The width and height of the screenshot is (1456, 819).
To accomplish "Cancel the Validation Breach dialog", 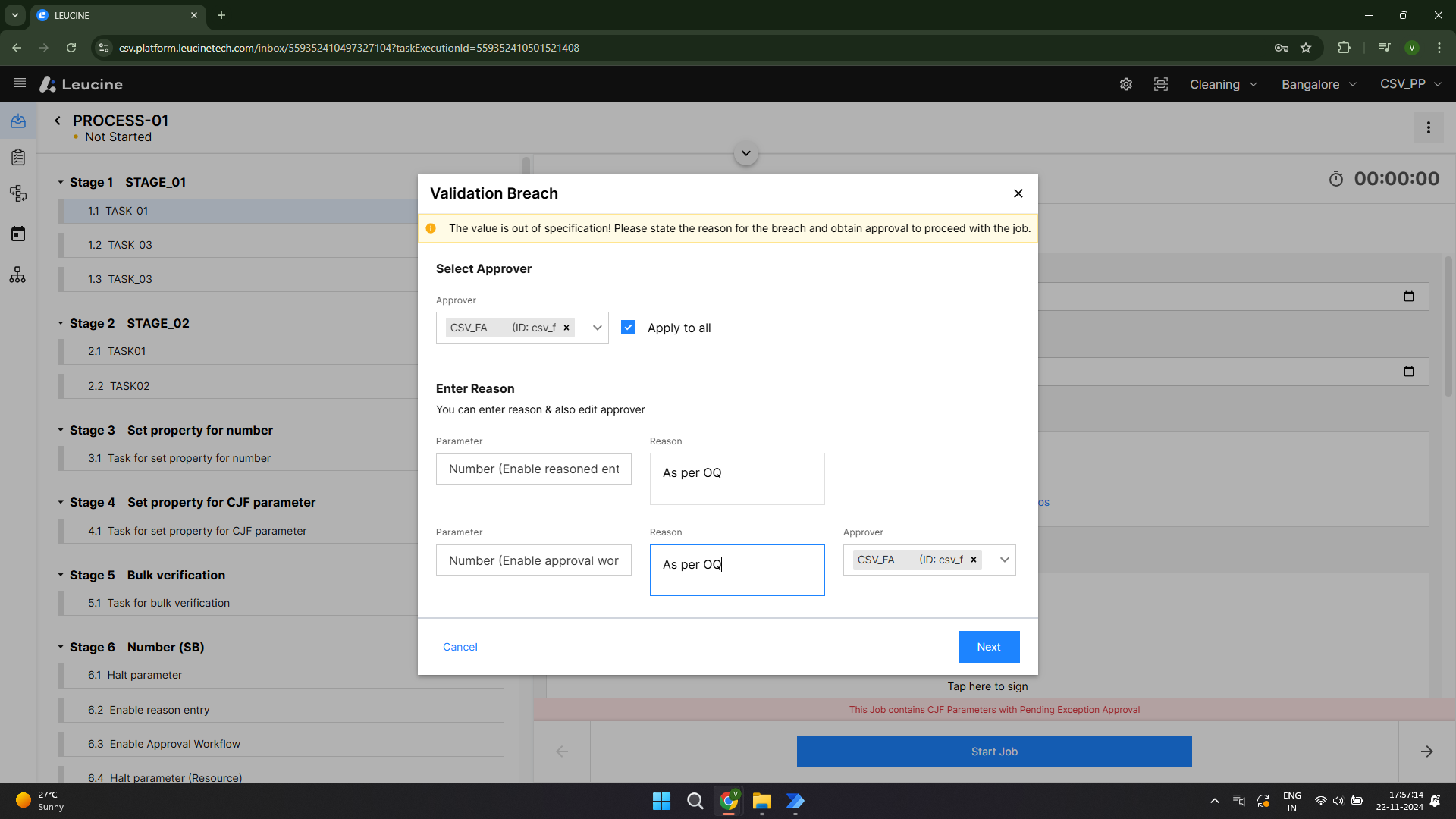I will click(460, 647).
